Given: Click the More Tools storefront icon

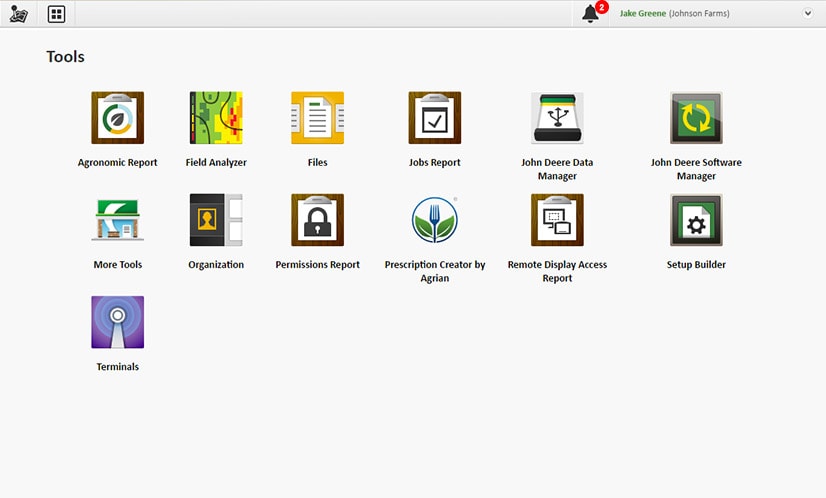Looking at the screenshot, I should click(117, 220).
